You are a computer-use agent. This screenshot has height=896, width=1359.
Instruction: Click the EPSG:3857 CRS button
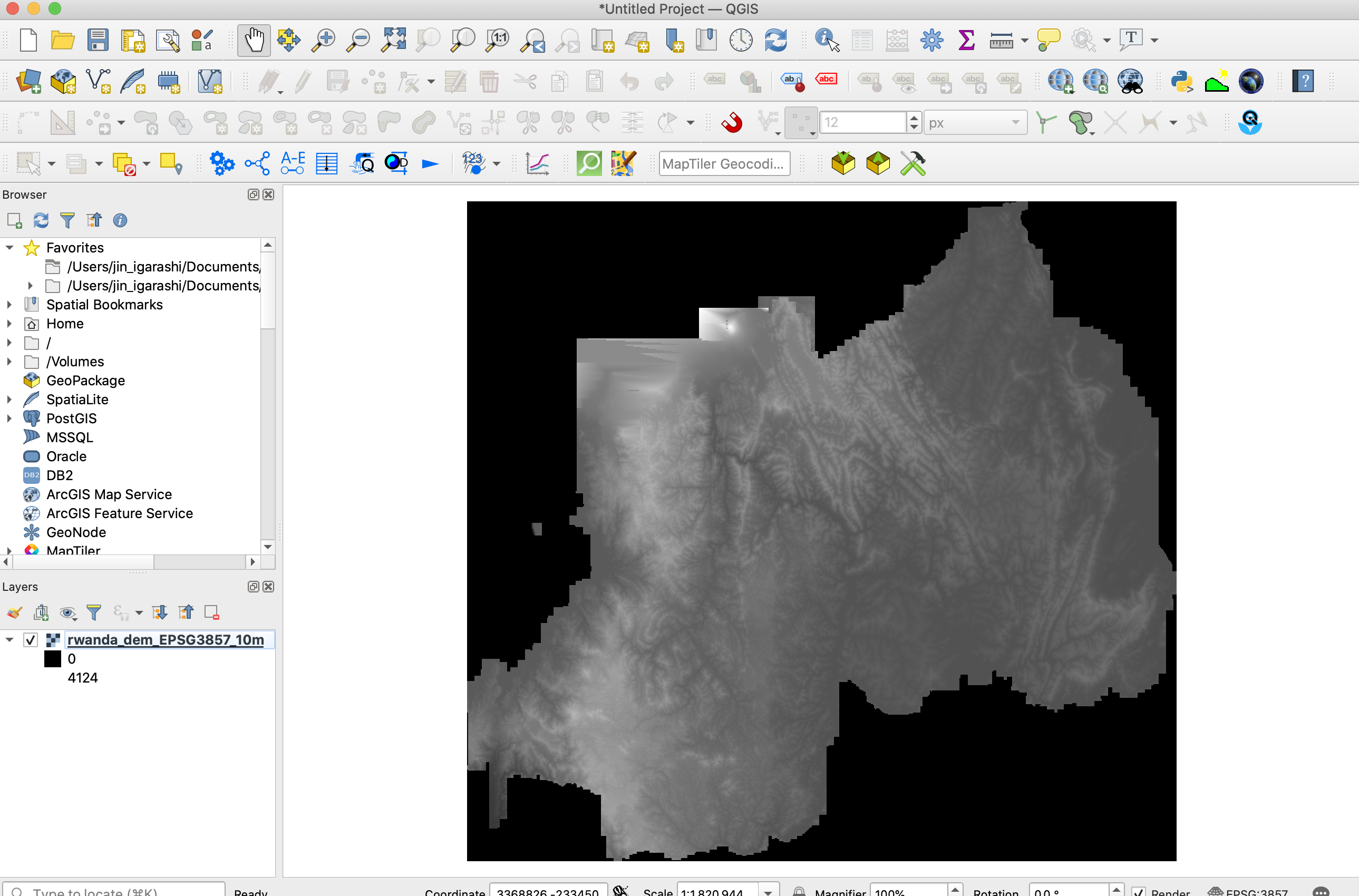(1249, 891)
